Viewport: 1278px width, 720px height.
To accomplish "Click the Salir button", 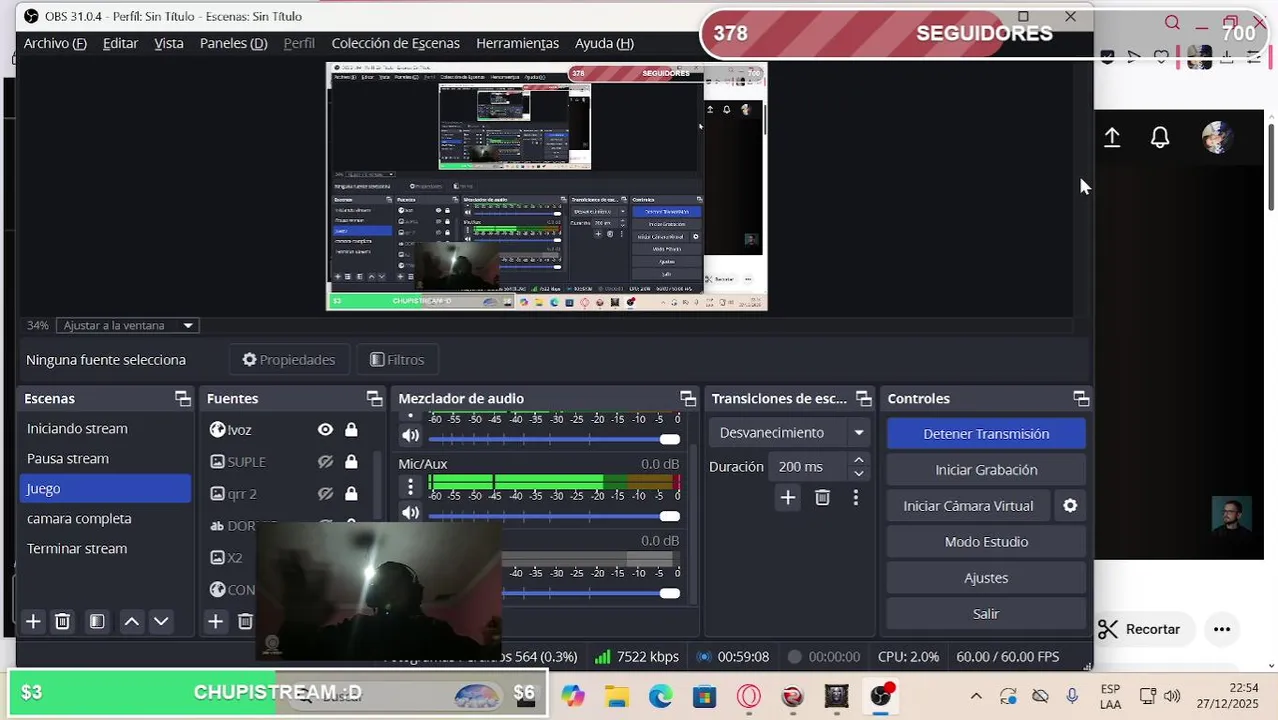I will [x=986, y=614].
